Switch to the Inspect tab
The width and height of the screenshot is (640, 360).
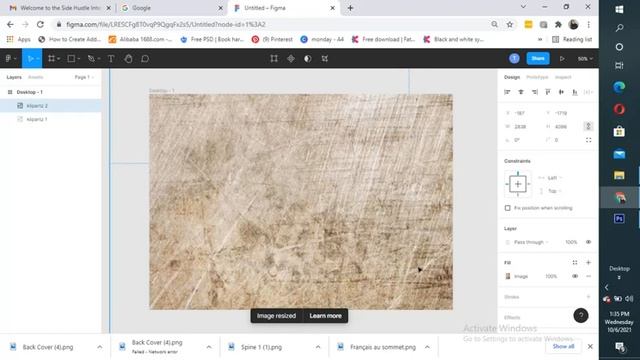point(563,77)
